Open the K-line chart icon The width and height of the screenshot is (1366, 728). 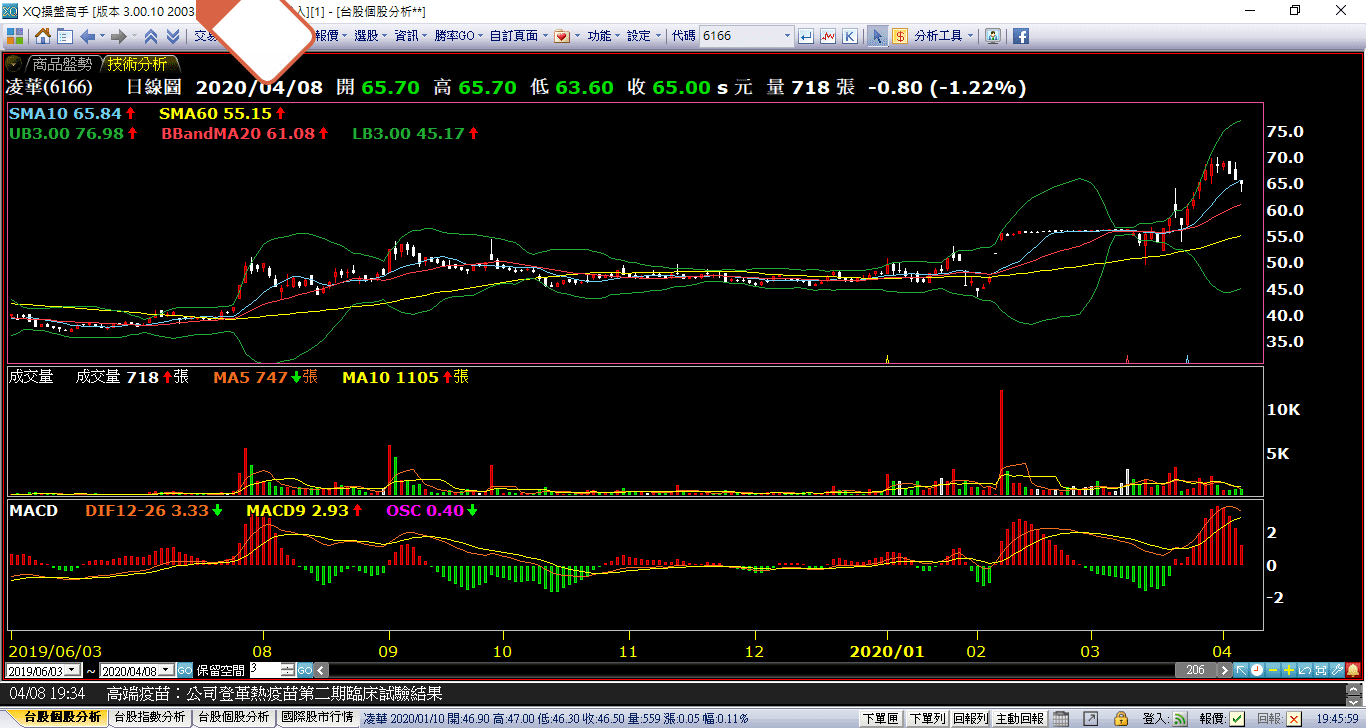click(x=849, y=36)
